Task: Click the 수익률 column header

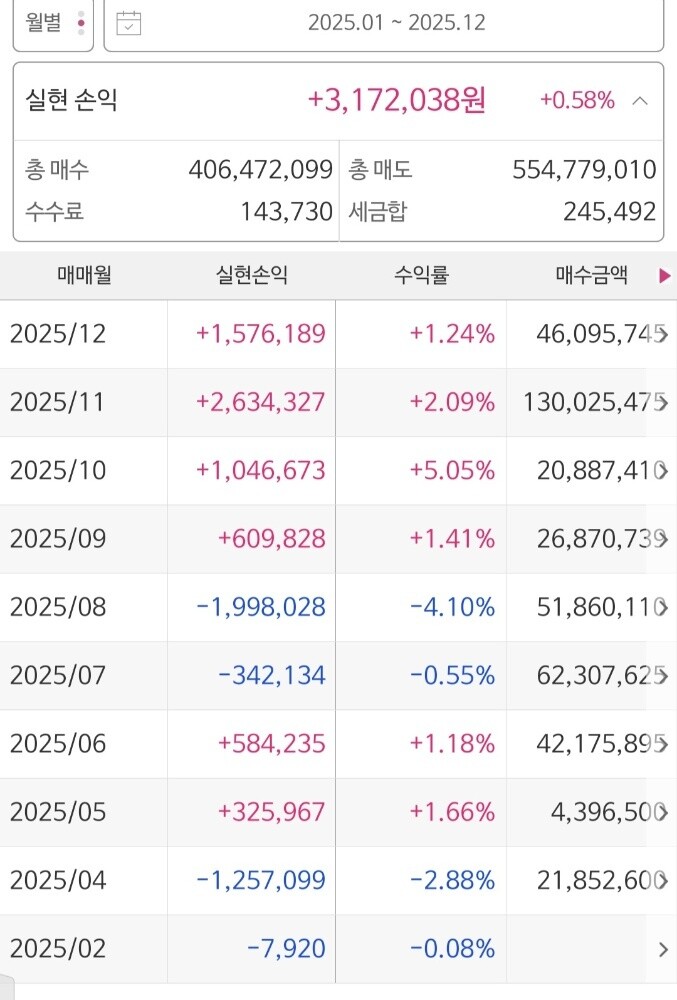Action: click(421, 276)
